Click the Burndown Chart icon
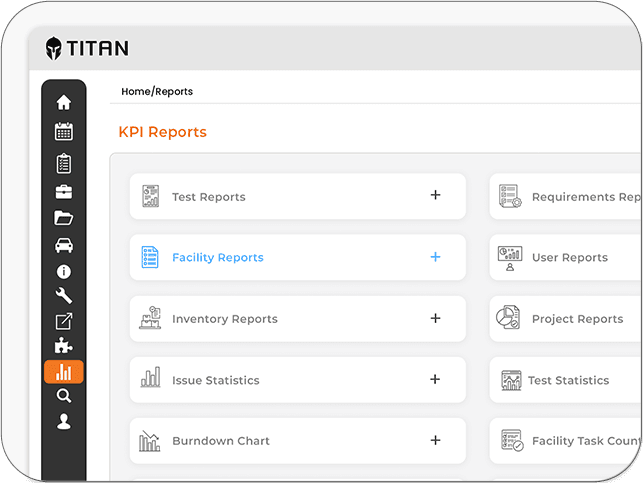The height and width of the screenshot is (483, 643). [149, 441]
